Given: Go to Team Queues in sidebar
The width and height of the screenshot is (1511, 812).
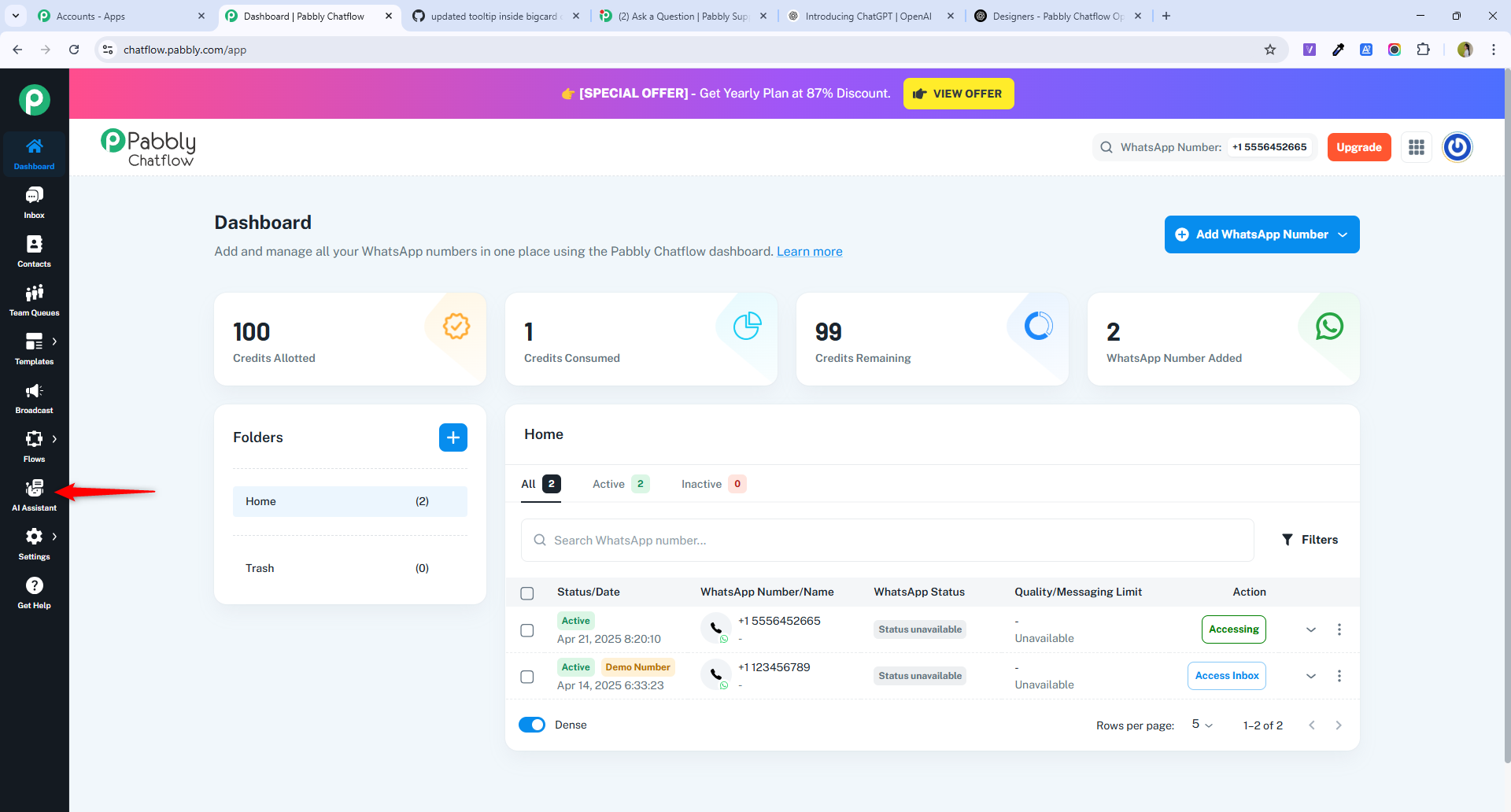Looking at the screenshot, I should [34, 300].
